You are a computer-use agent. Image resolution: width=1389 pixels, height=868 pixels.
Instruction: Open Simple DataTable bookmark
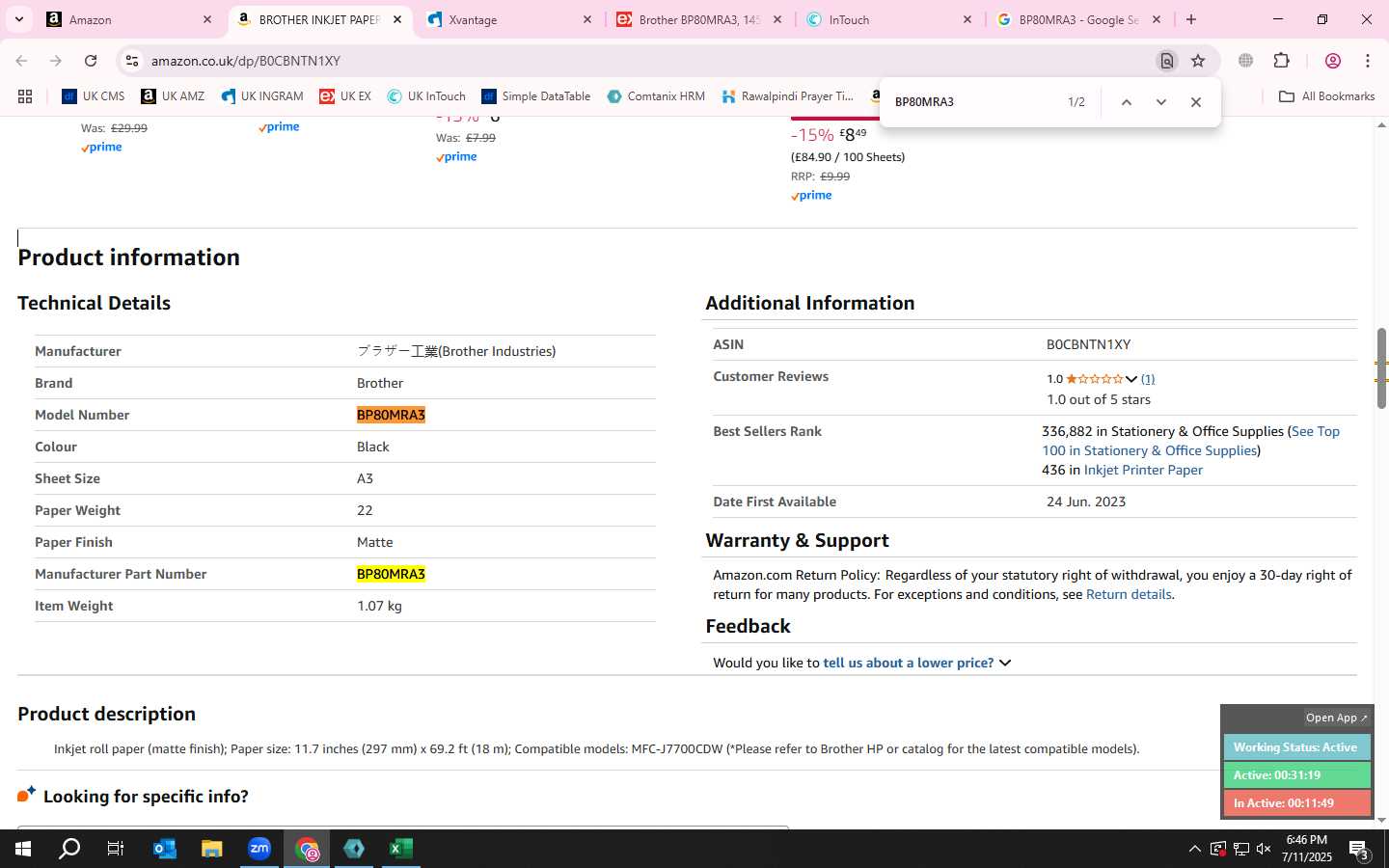tap(535, 96)
